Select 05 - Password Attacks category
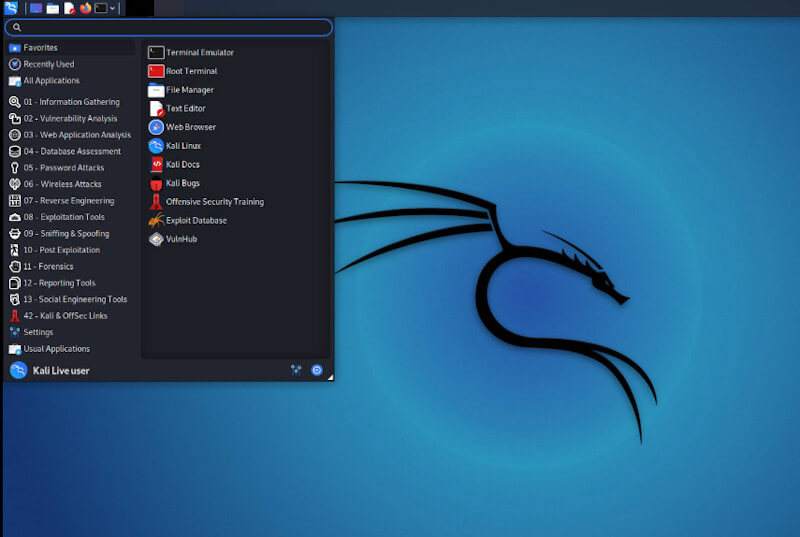The height and width of the screenshot is (537, 800). (x=71, y=168)
